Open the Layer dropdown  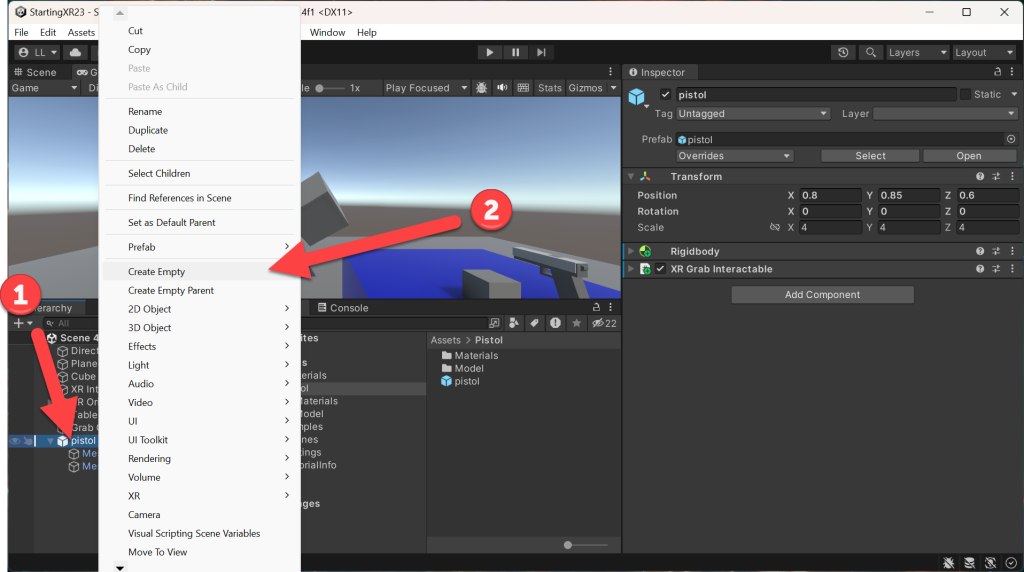pyautogui.click(x=946, y=114)
